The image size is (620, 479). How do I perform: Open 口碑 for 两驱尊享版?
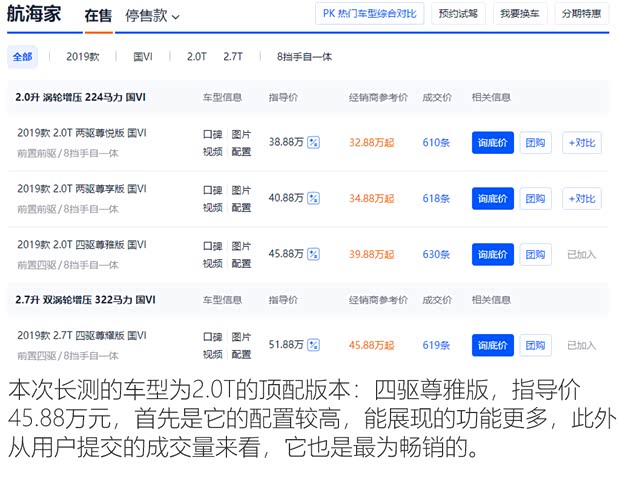(x=213, y=190)
